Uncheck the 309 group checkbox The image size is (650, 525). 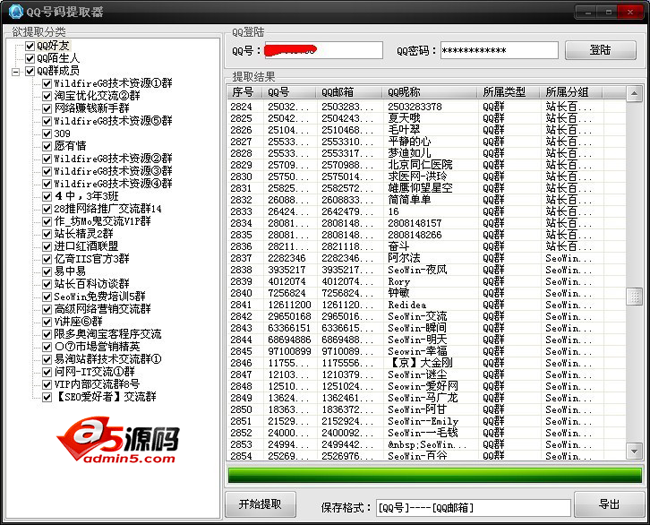click(x=47, y=134)
